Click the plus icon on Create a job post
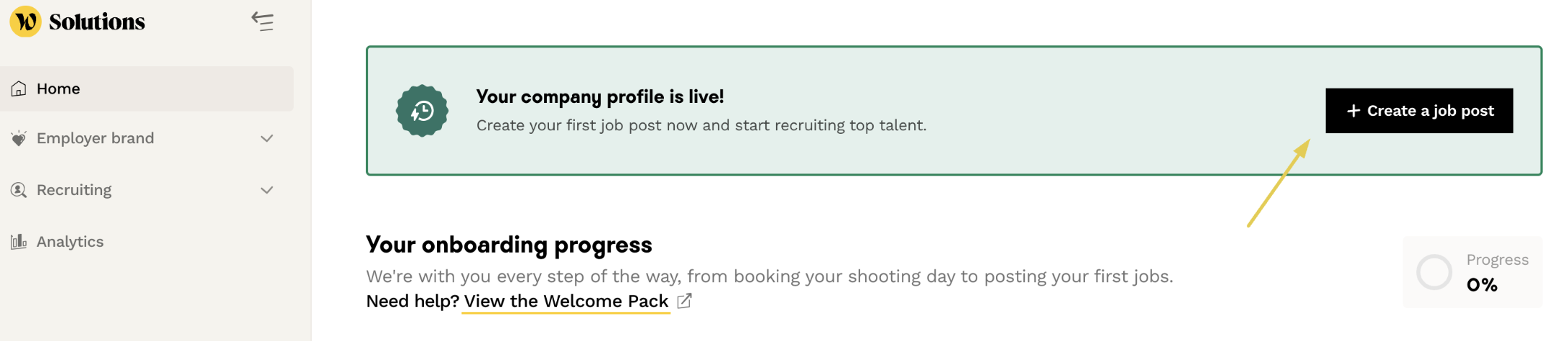This screenshot has width=1568, height=341. pos(1353,111)
